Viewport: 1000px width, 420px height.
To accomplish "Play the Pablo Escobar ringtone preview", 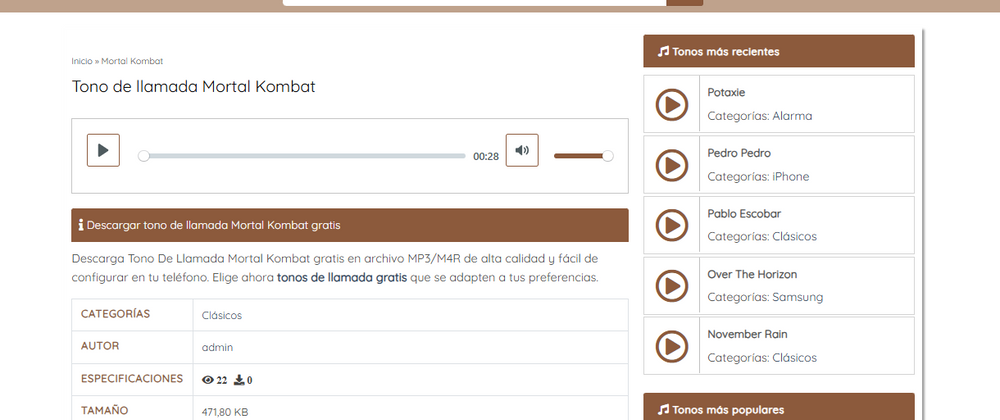I will (x=672, y=225).
